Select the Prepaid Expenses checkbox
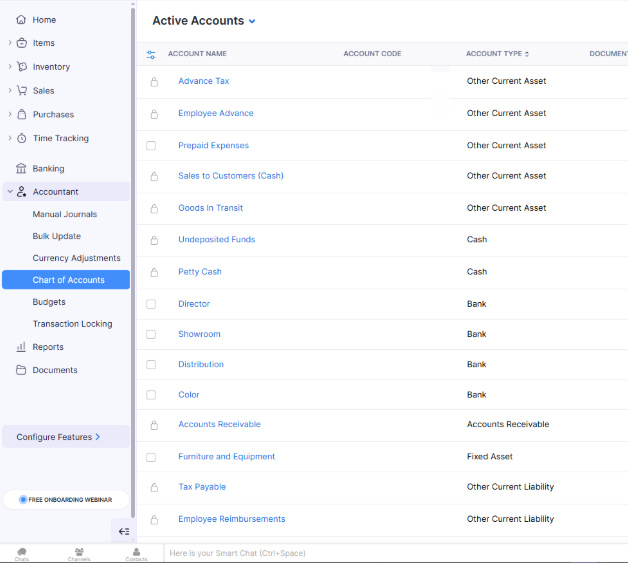The height and width of the screenshot is (572, 628). point(151,146)
